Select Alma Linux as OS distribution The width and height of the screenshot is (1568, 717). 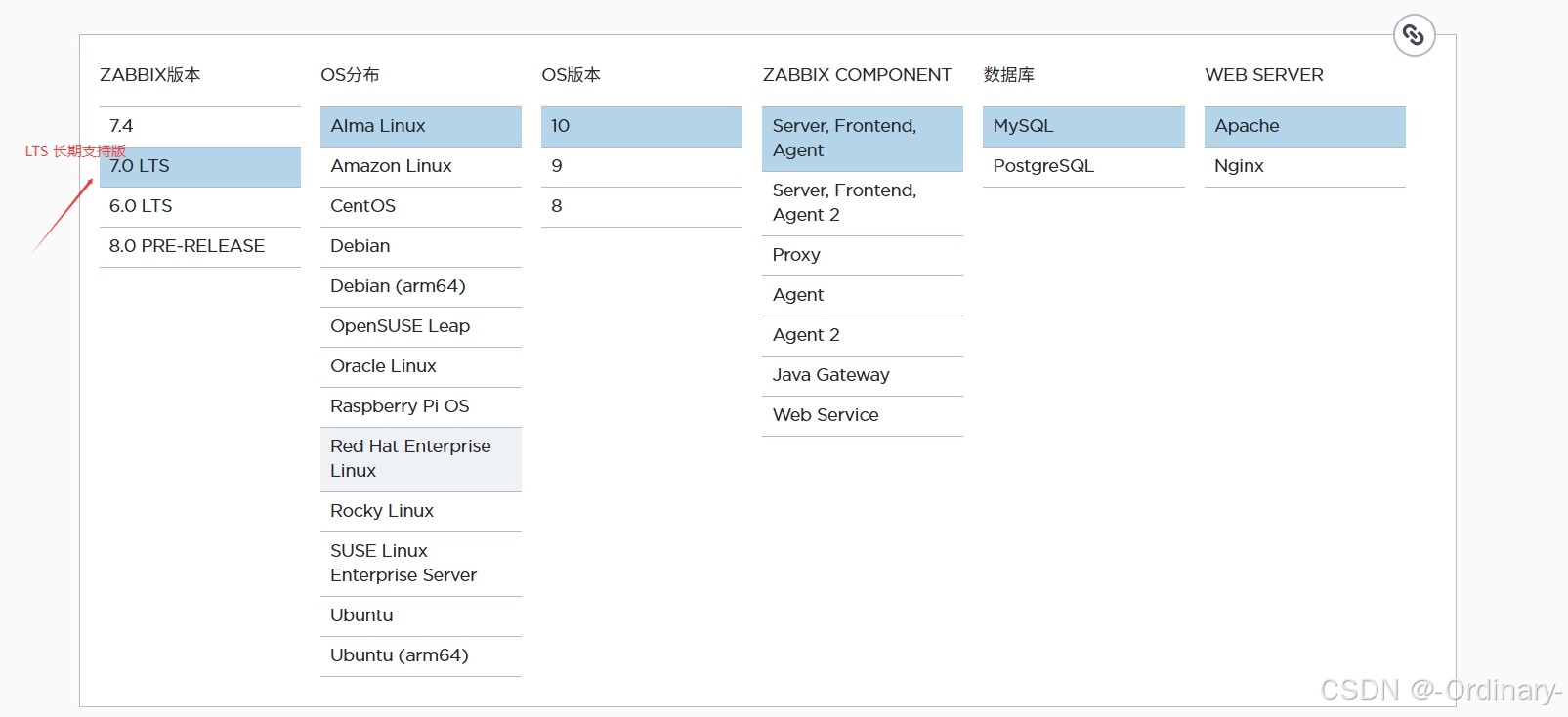coord(421,126)
